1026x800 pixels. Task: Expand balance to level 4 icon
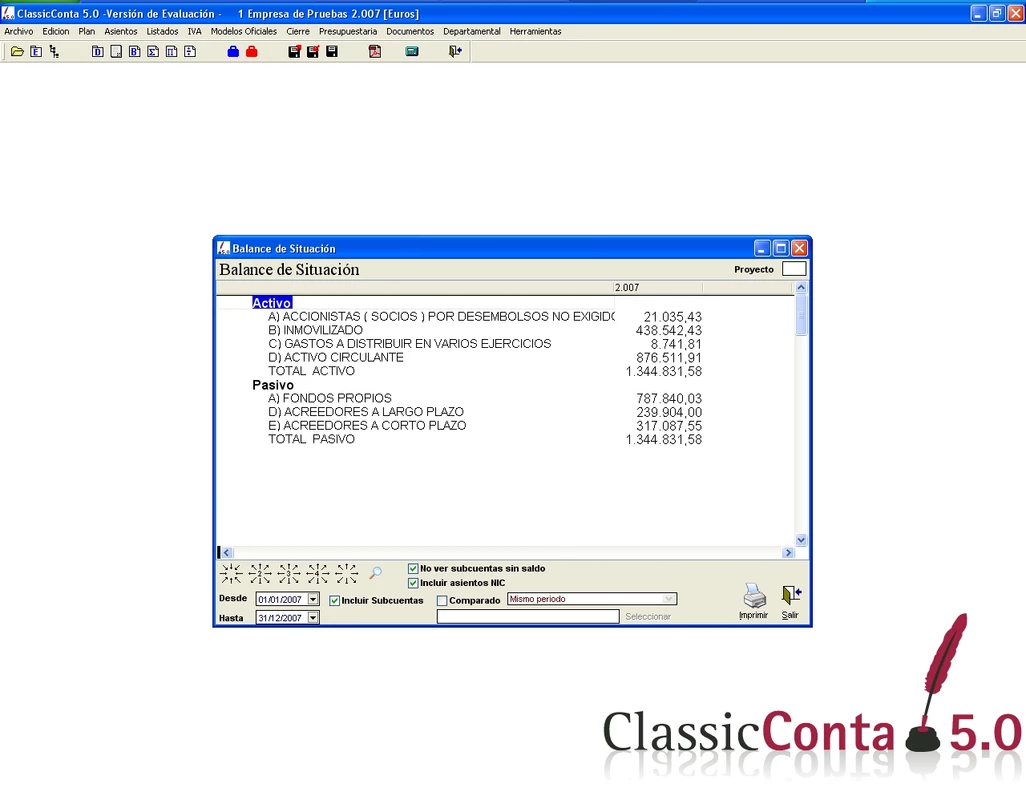[318, 574]
